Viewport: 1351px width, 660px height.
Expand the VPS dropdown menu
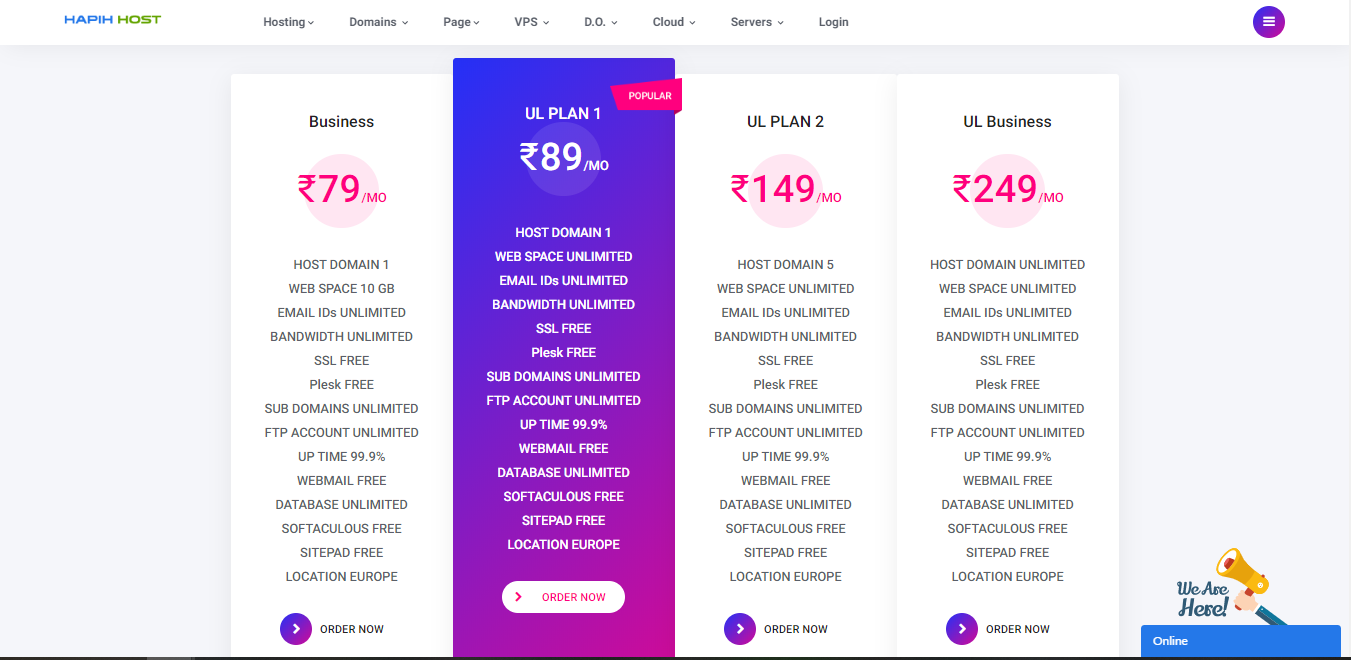click(x=532, y=22)
